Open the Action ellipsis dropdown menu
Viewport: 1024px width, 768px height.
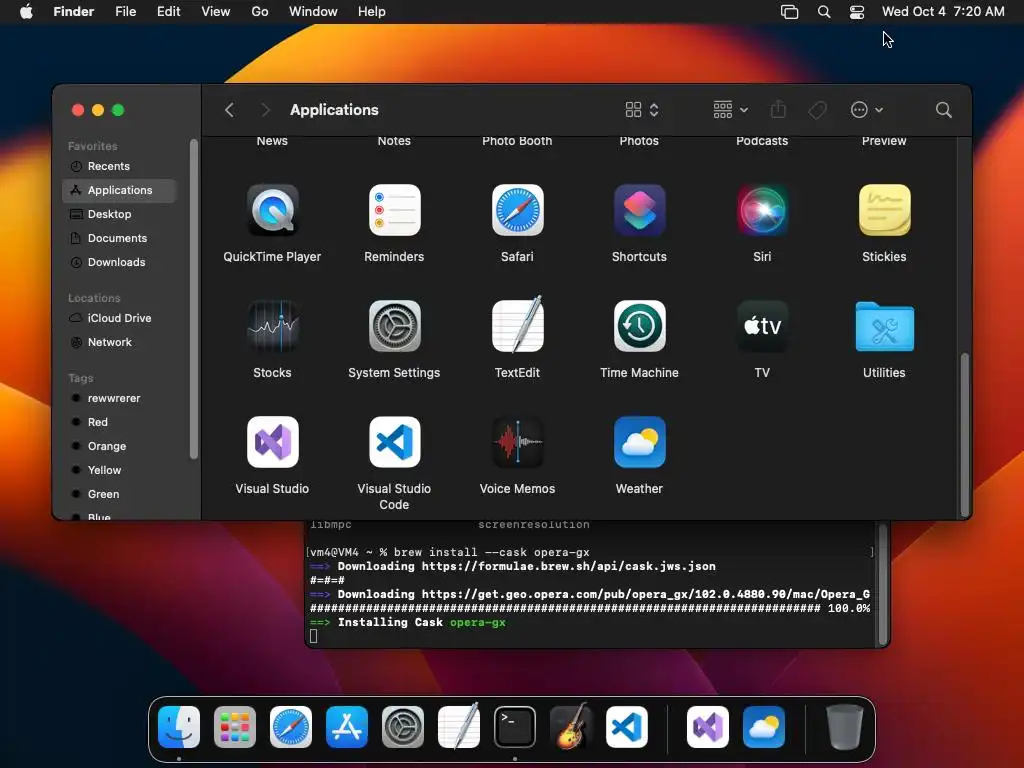pos(867,110)
